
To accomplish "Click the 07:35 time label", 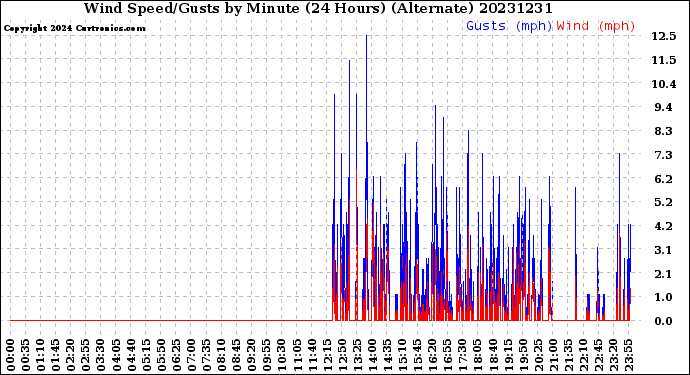I will (207, 355).
